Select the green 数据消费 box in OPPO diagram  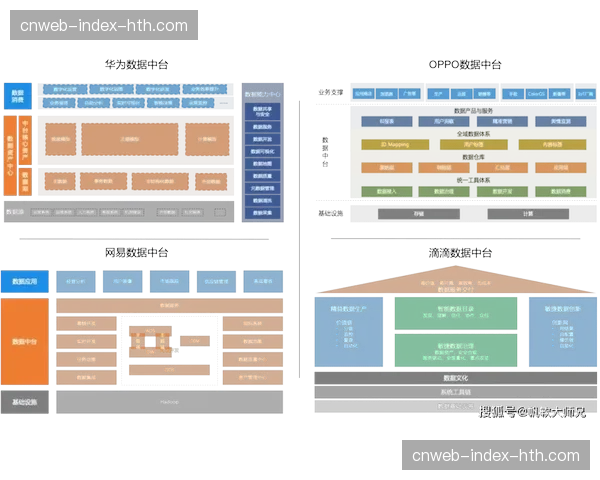click(561, 191)
